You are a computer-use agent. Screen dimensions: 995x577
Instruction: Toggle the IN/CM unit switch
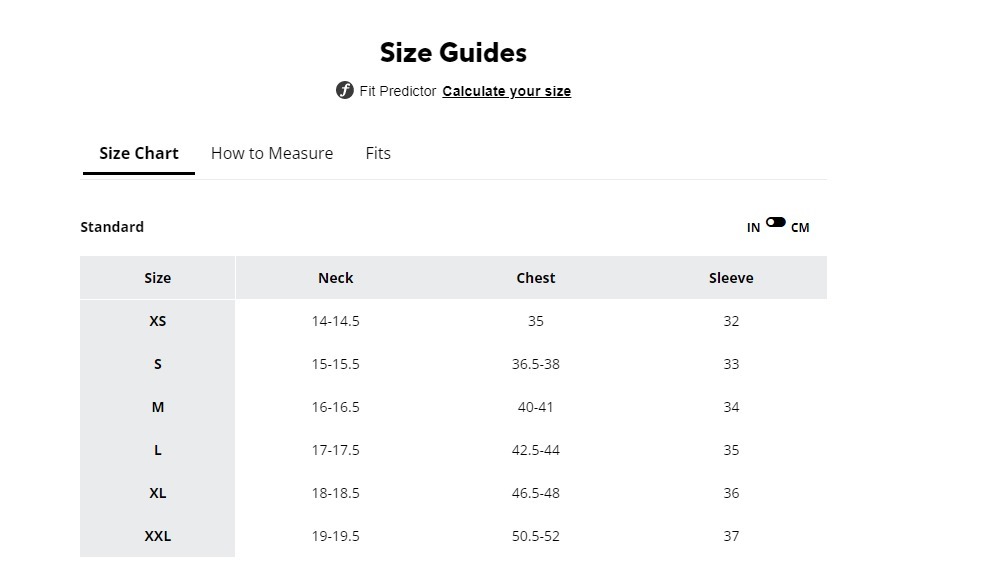point(776,223)
